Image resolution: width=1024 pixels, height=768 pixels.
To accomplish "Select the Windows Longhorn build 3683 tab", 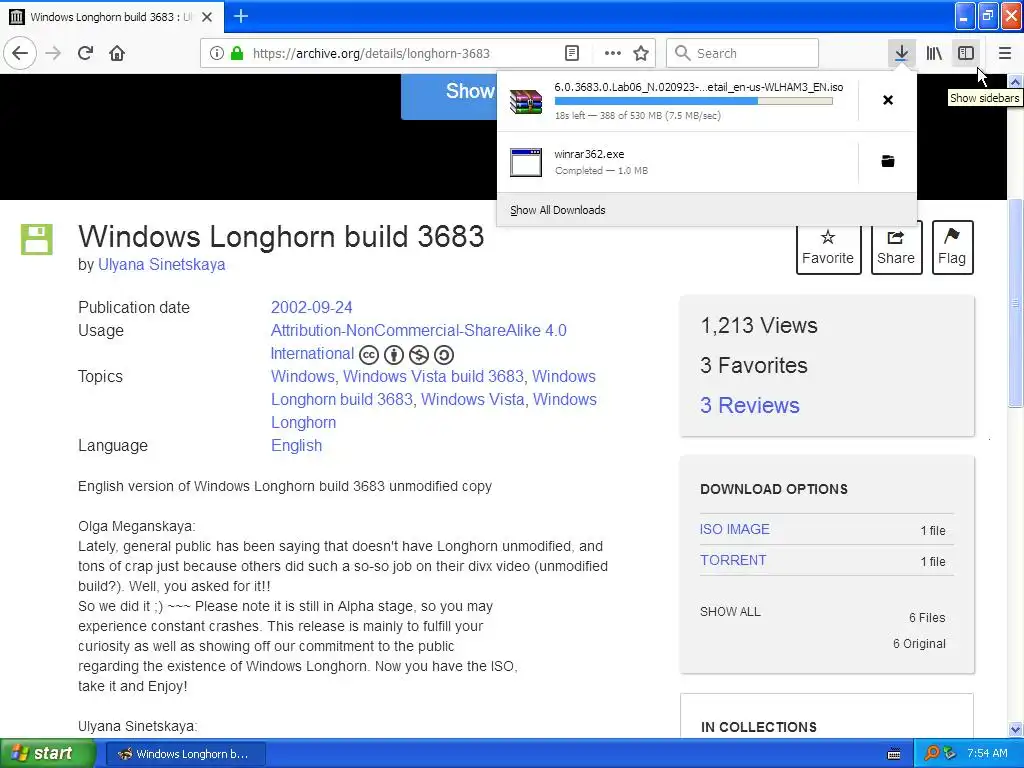I will [x=111, y=17].
